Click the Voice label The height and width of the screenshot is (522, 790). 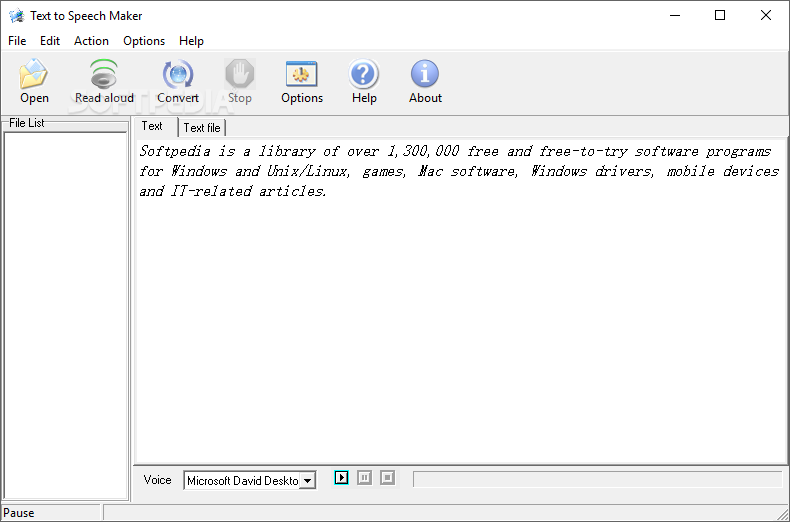[157, 480]
